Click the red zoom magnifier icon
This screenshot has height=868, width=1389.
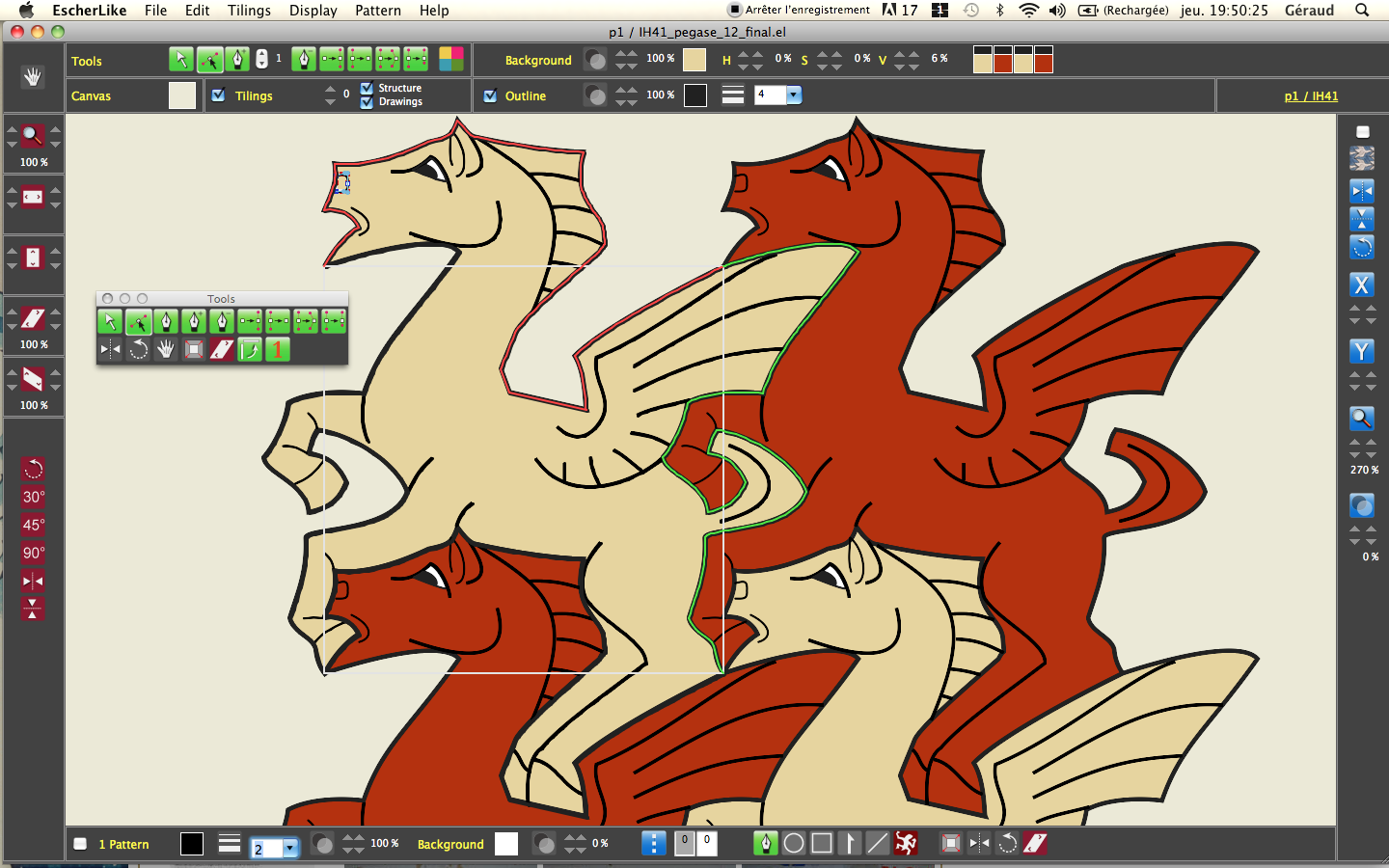(x=33, y=136)
